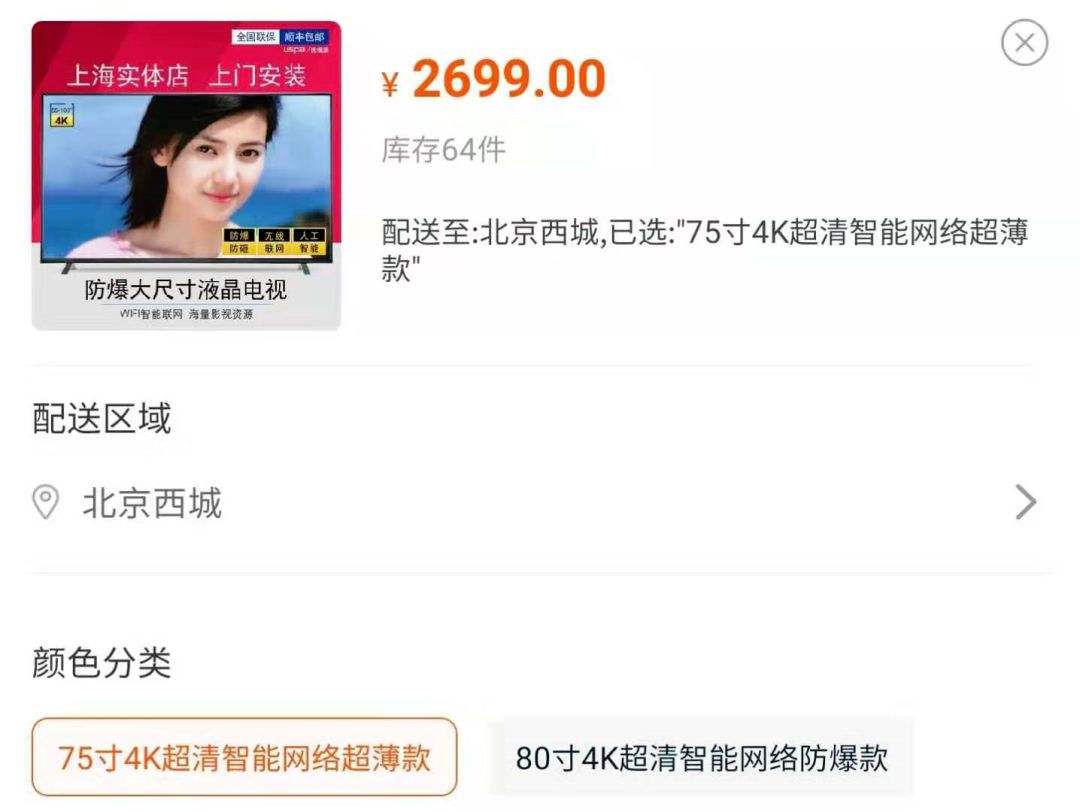The height and width of the screenshot is (812, 1080).
Task: Open the TV product thumbnail image
Action: click(x=186, y=176)
